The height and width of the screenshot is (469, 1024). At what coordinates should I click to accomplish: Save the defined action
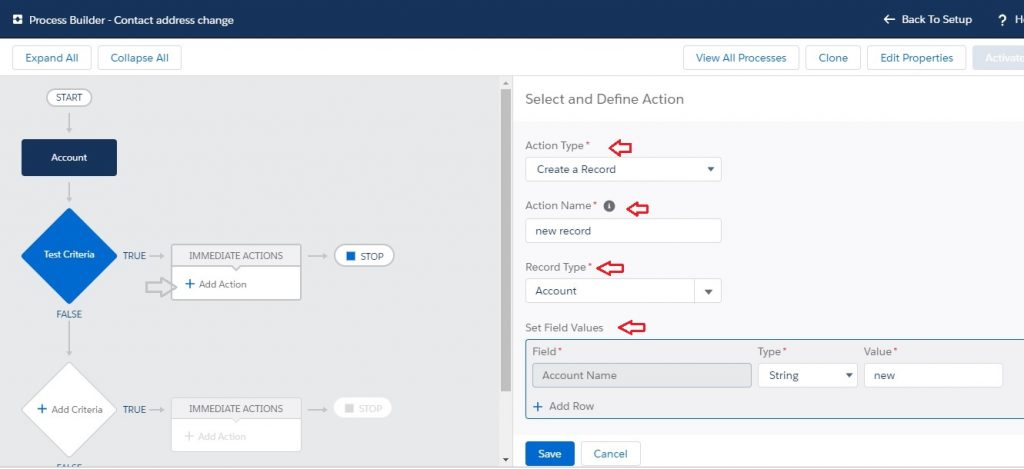(549, 454)
